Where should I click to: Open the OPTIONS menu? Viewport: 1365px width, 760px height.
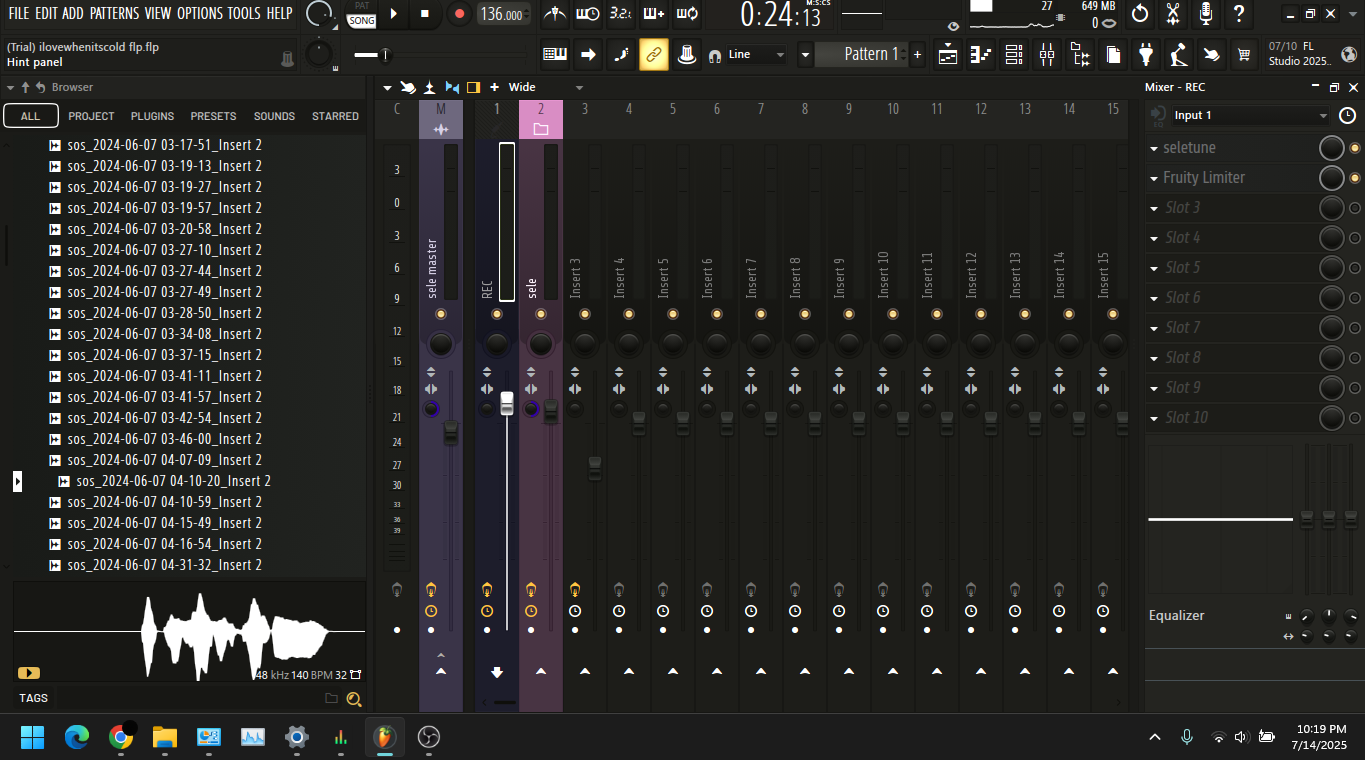pyautogui.click(x=200, y=13)
